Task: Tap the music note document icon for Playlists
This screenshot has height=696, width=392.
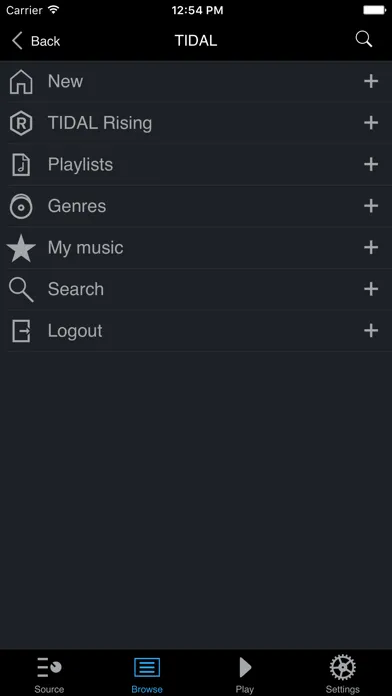Action: (x=21, y=165)
